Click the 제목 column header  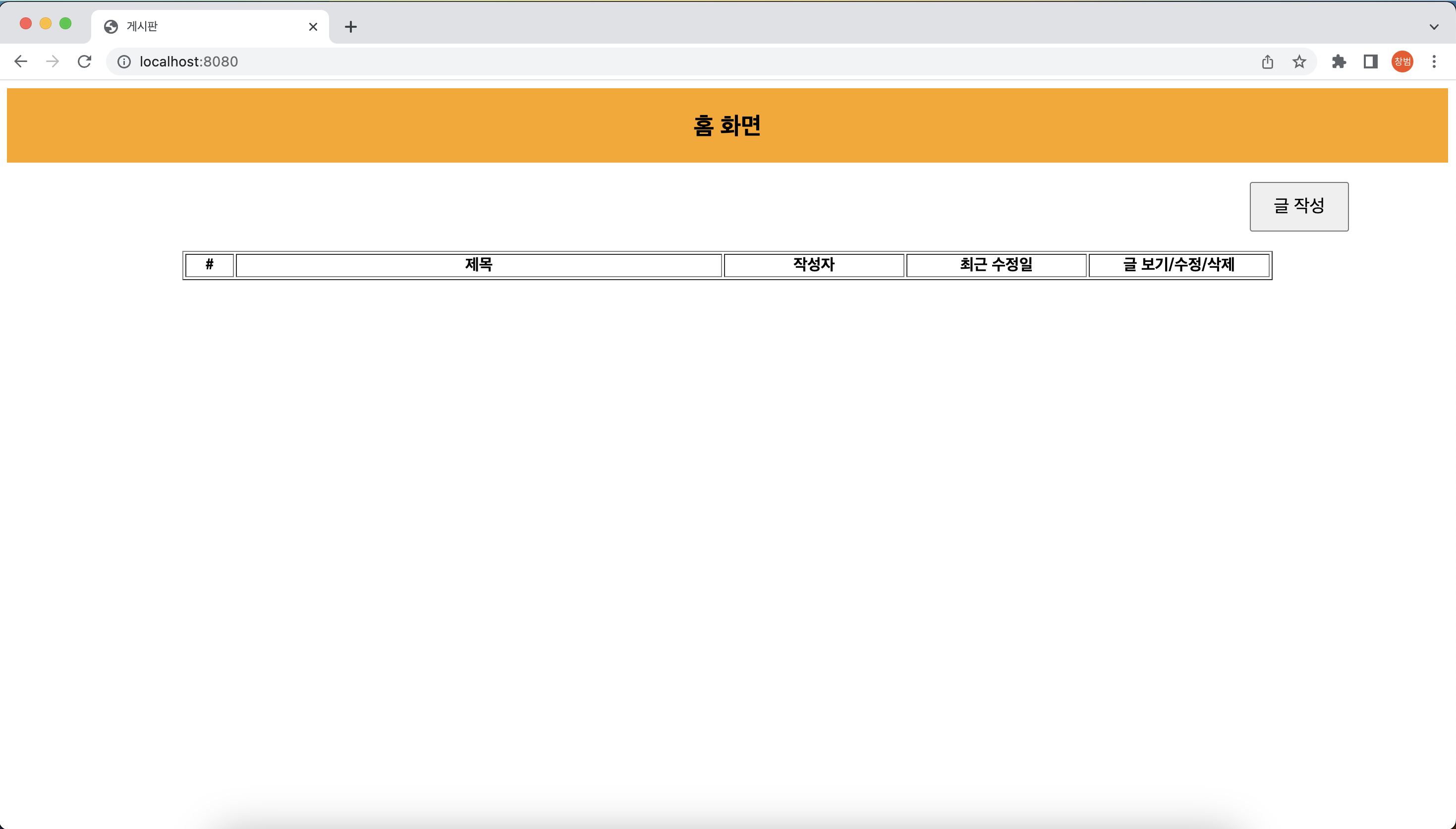click(479, 265)
